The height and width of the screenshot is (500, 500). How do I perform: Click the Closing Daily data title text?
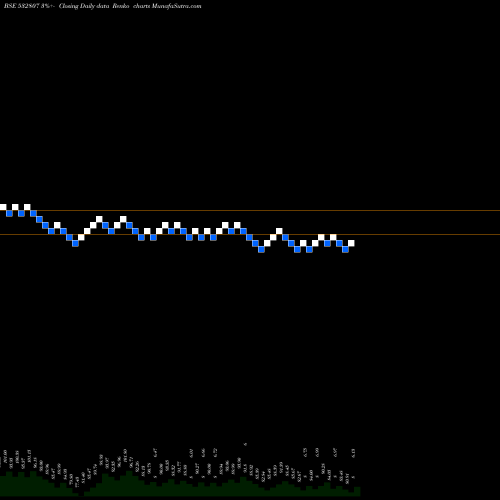click(x=84, y=6)
